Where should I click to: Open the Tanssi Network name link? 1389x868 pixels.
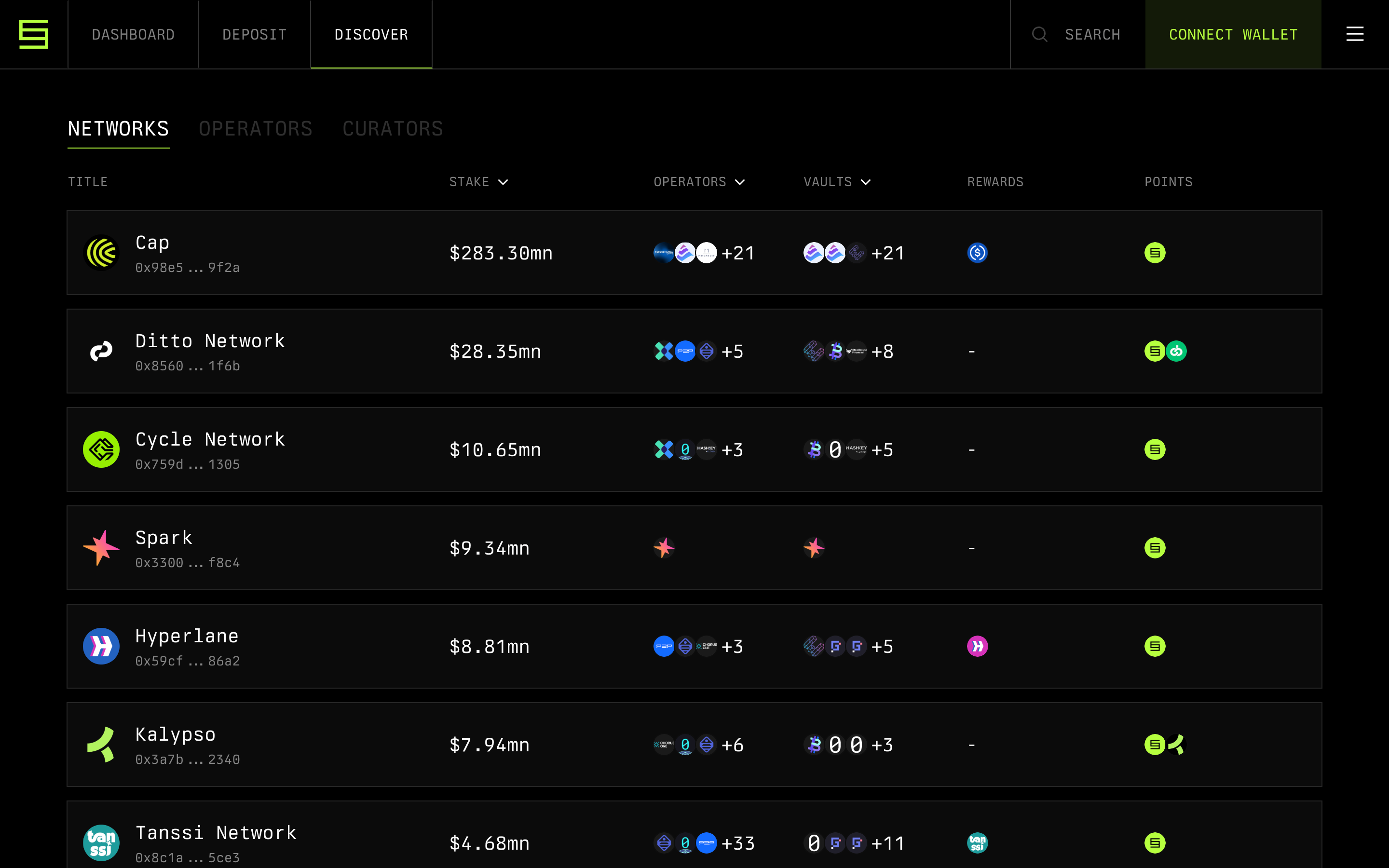[x=216, y=832]
